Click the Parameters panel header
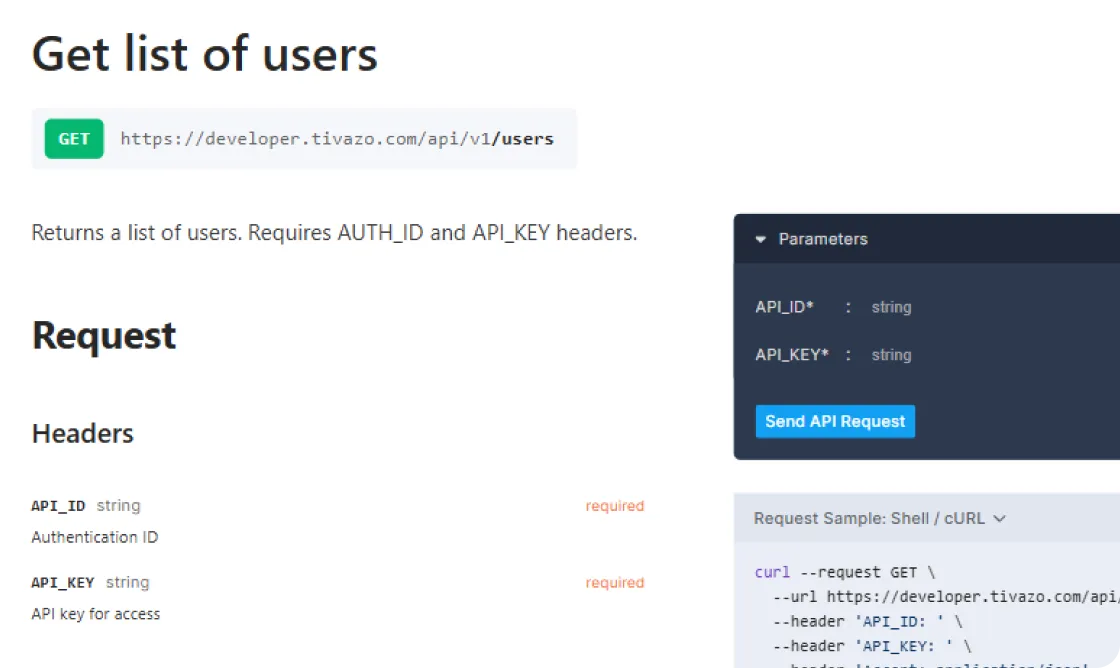The image size is (1120, 668). pos(823,240)
